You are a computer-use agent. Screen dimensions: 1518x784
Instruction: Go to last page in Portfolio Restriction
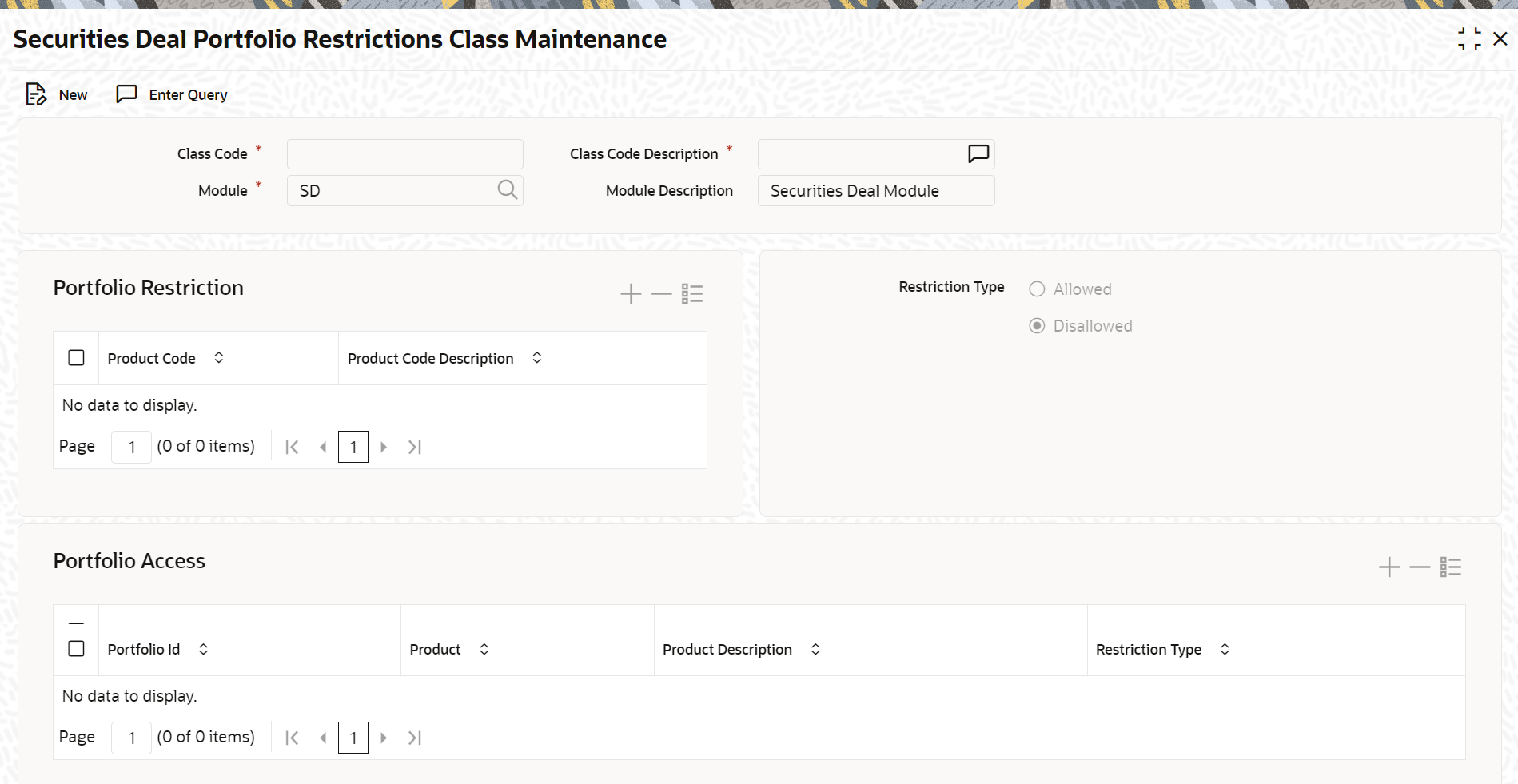click(x=414, y=447)
